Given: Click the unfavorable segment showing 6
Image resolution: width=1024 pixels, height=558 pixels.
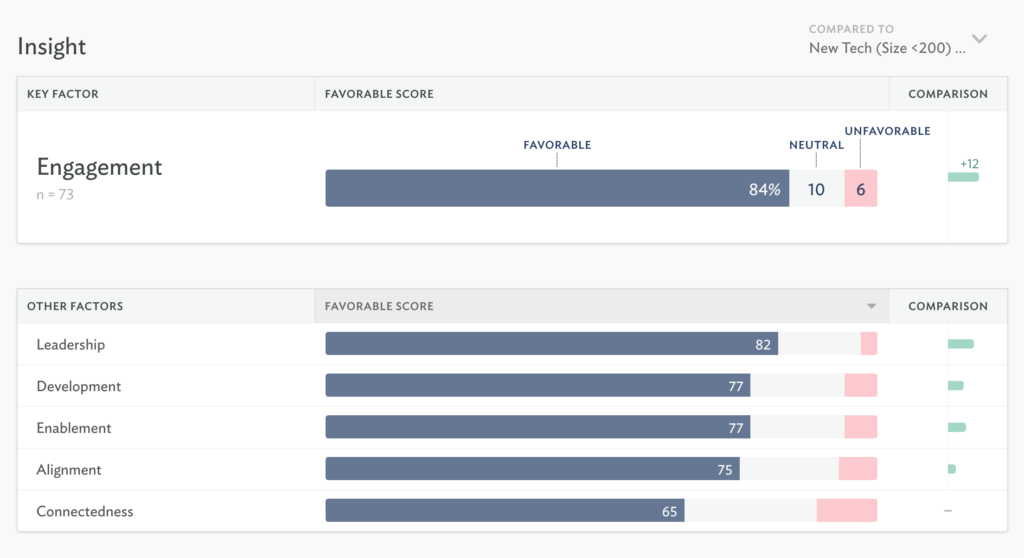Looking at the screenshot, I should click(x=861, y=188).
